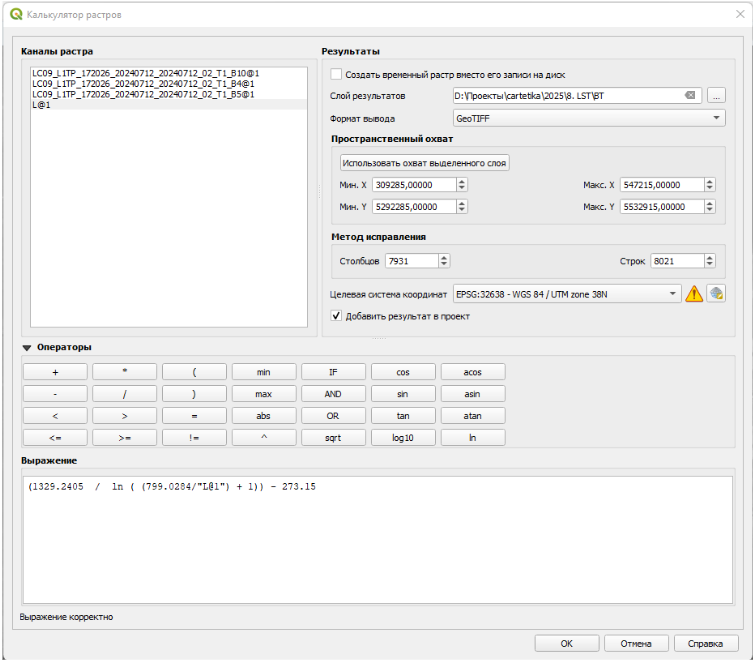Insert the divide / operator
This screenshot has height=662, width=753.
pyautogui.click(x=124, y=394)
